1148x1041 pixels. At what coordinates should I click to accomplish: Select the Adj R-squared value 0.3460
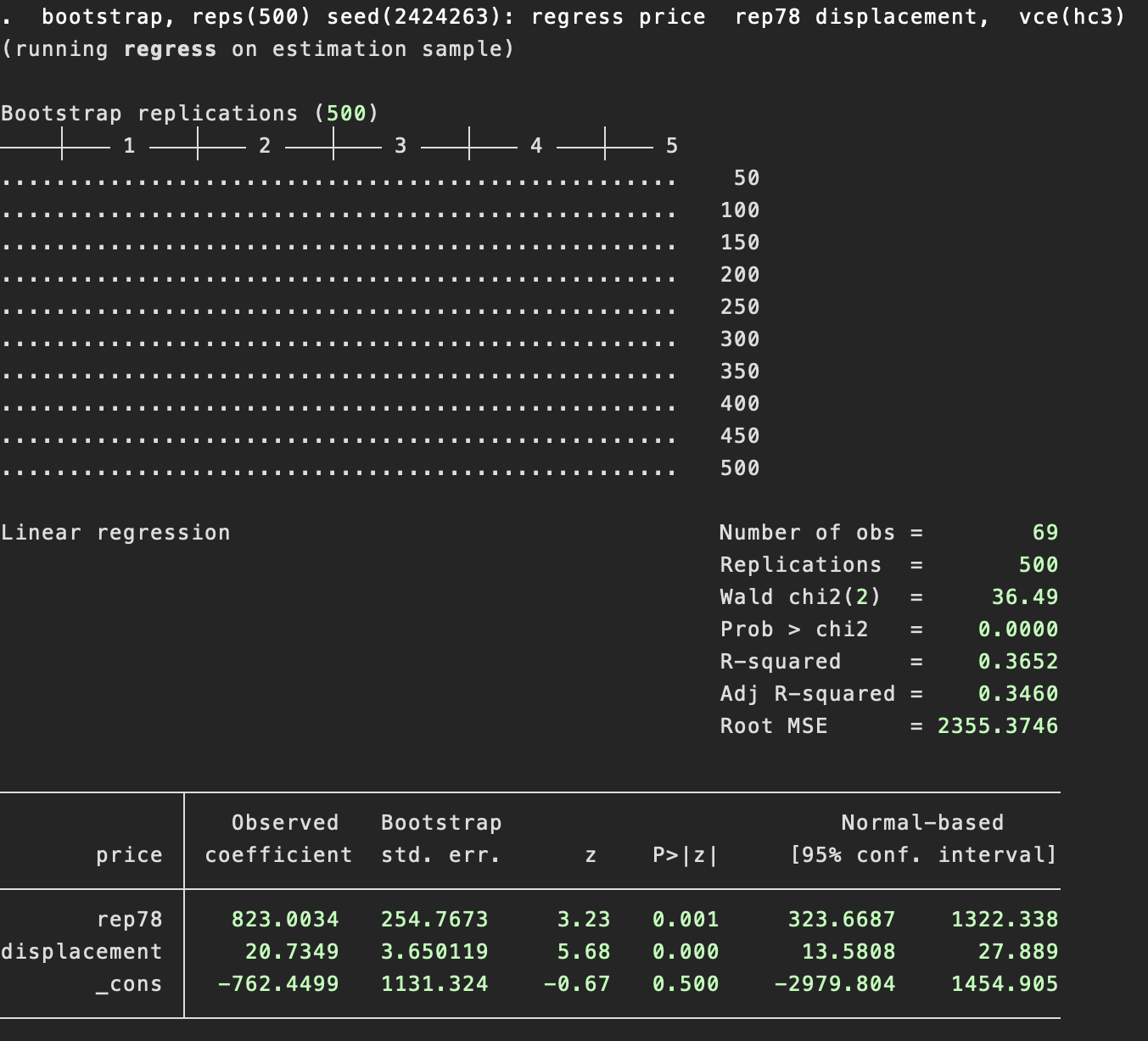pyautogui.click(x=1018, y=694)
